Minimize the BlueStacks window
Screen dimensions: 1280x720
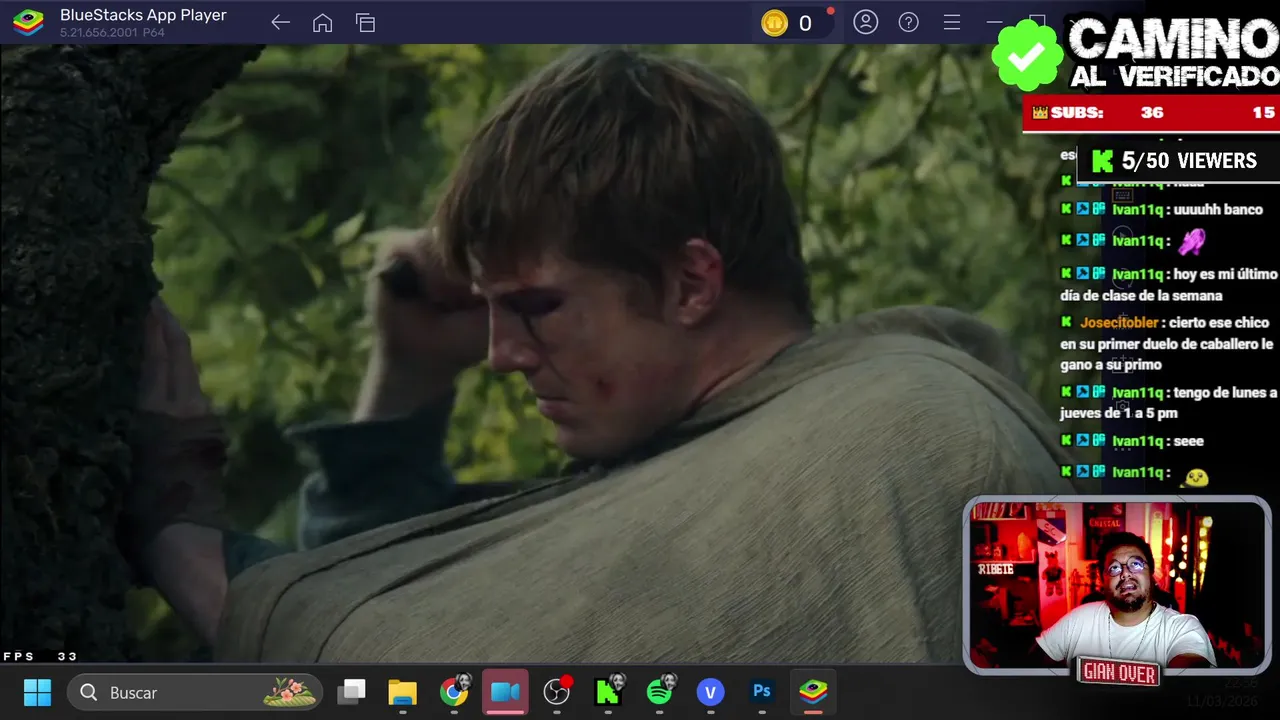tap(994, 22)
